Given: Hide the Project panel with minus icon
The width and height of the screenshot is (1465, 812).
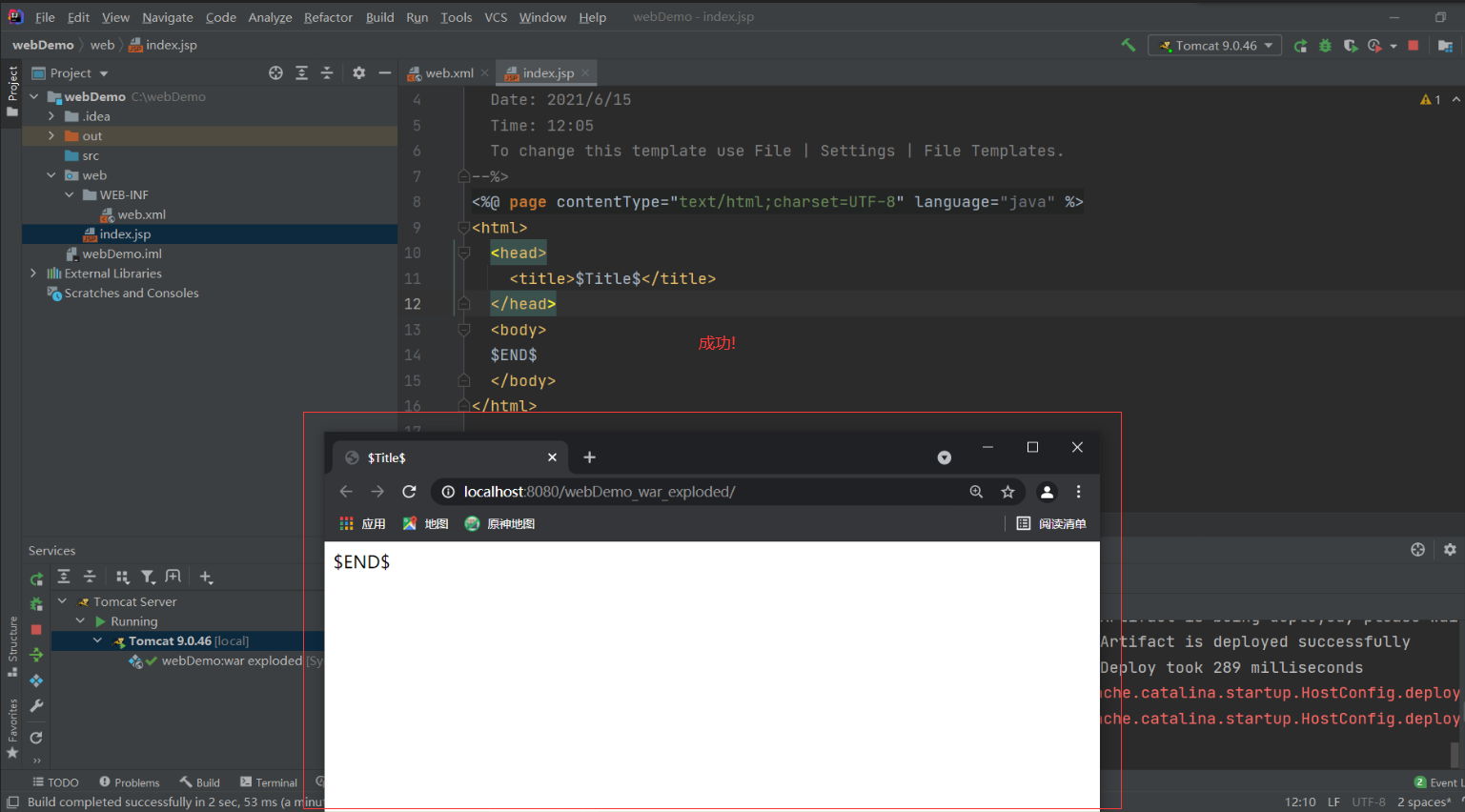Looking at the screenshot, I should coord(385,72).
